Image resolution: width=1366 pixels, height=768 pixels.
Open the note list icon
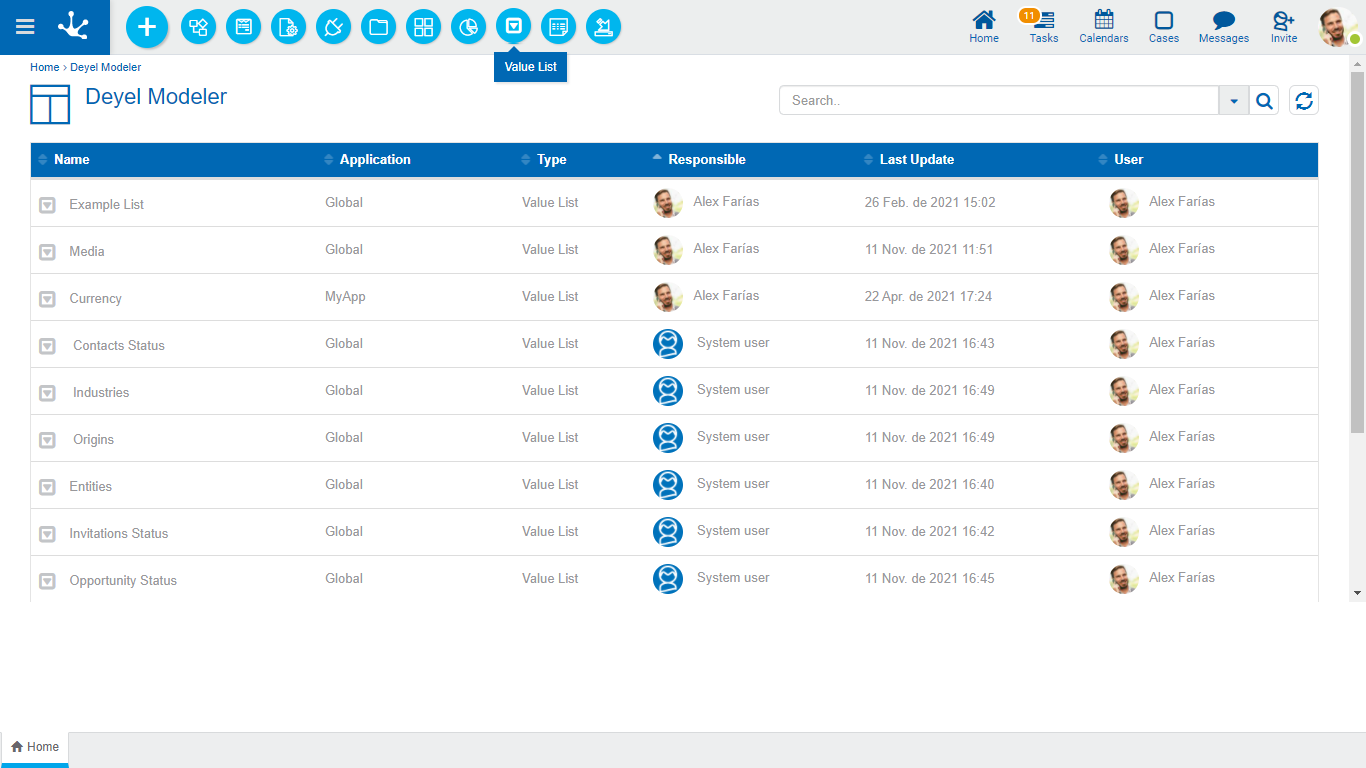click(x=558, y=27)
